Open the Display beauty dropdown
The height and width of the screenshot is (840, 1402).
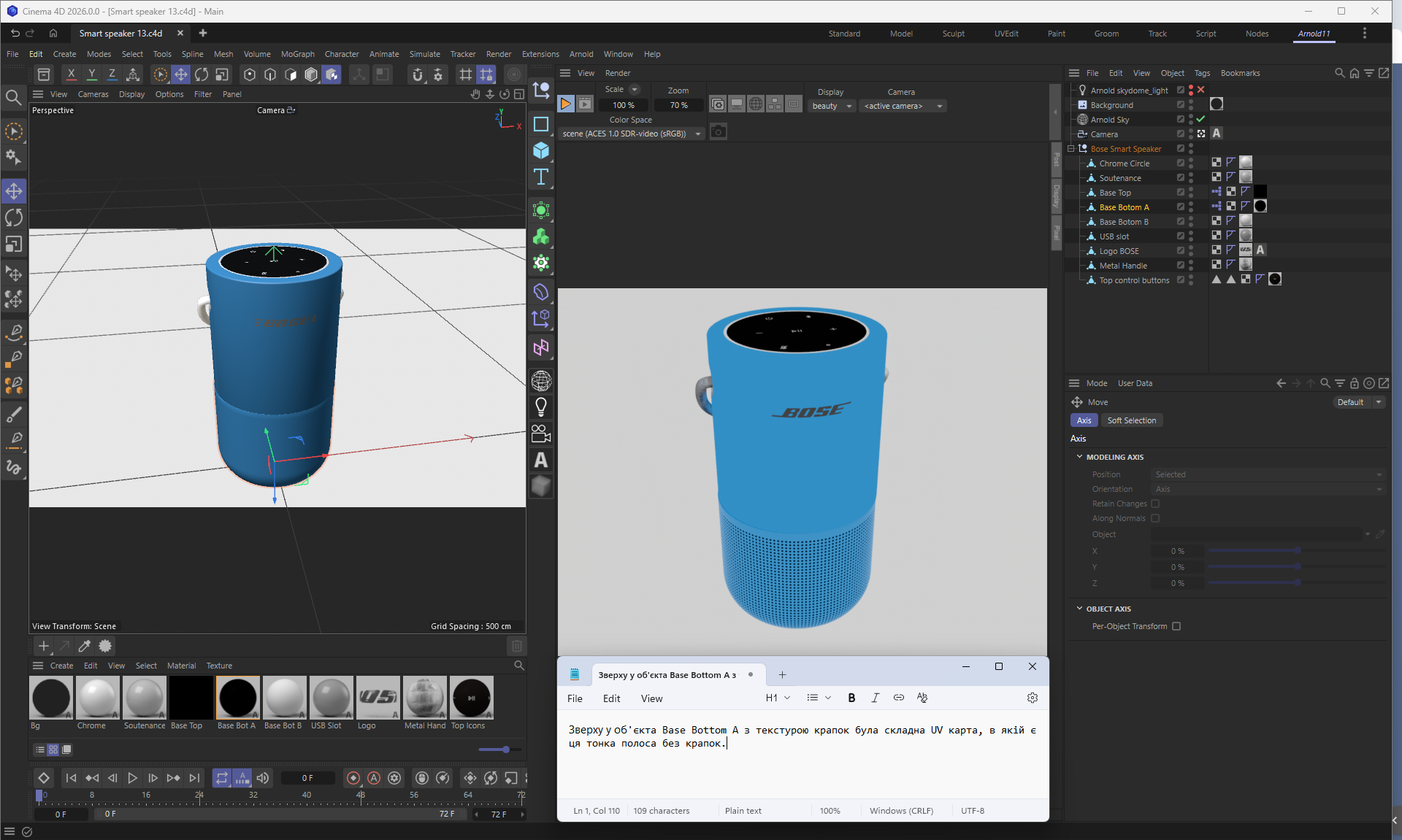pyautogui.click(x=832, y=106)
